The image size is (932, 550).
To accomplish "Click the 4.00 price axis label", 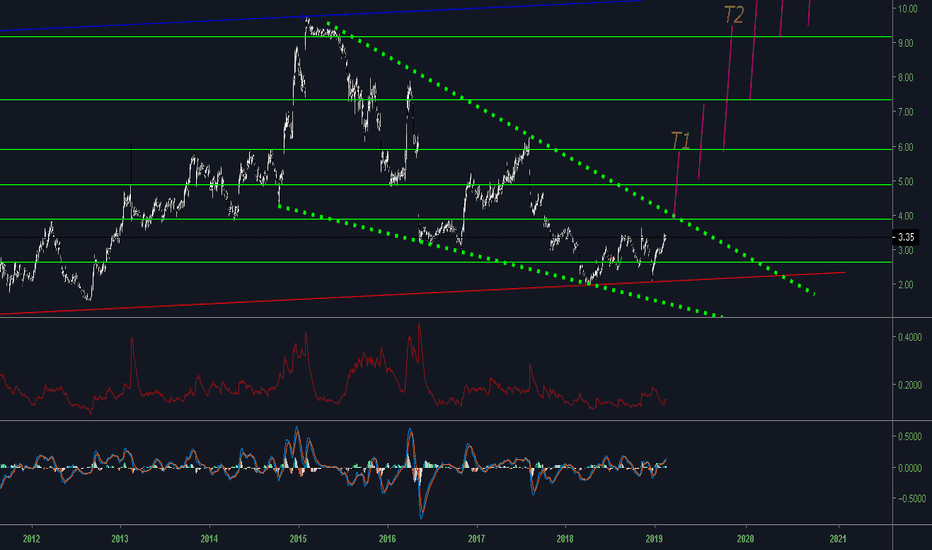I will pyautogui.click(x=906, y=216).
